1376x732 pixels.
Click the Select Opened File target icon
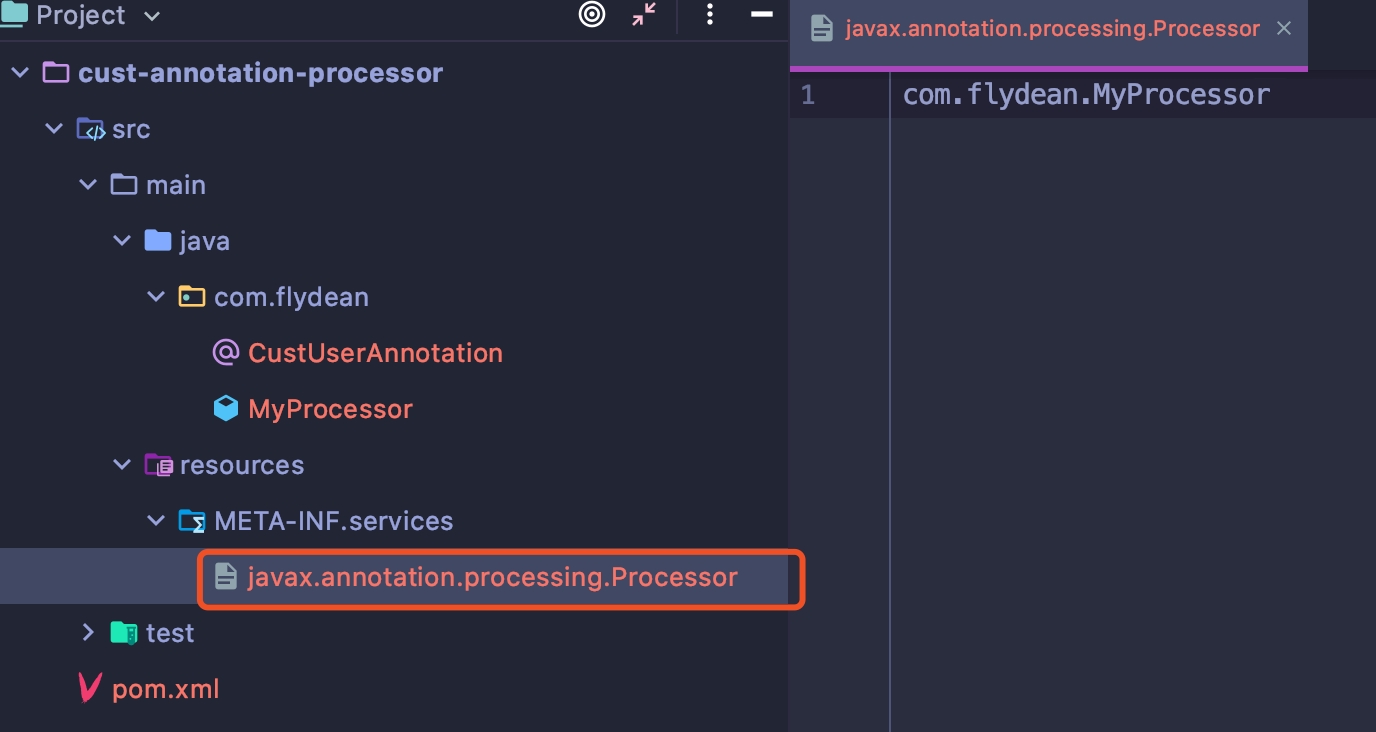tap(592, 15)
